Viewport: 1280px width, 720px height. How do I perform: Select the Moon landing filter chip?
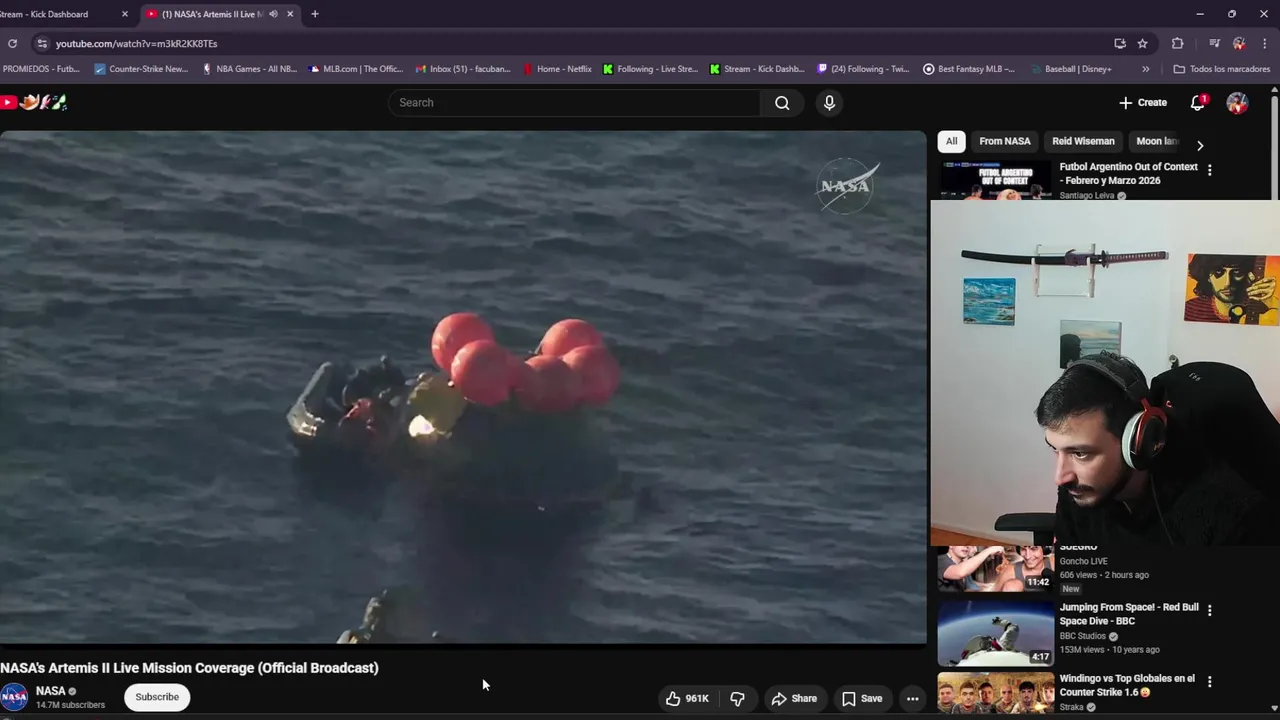tap(1157, 141)
